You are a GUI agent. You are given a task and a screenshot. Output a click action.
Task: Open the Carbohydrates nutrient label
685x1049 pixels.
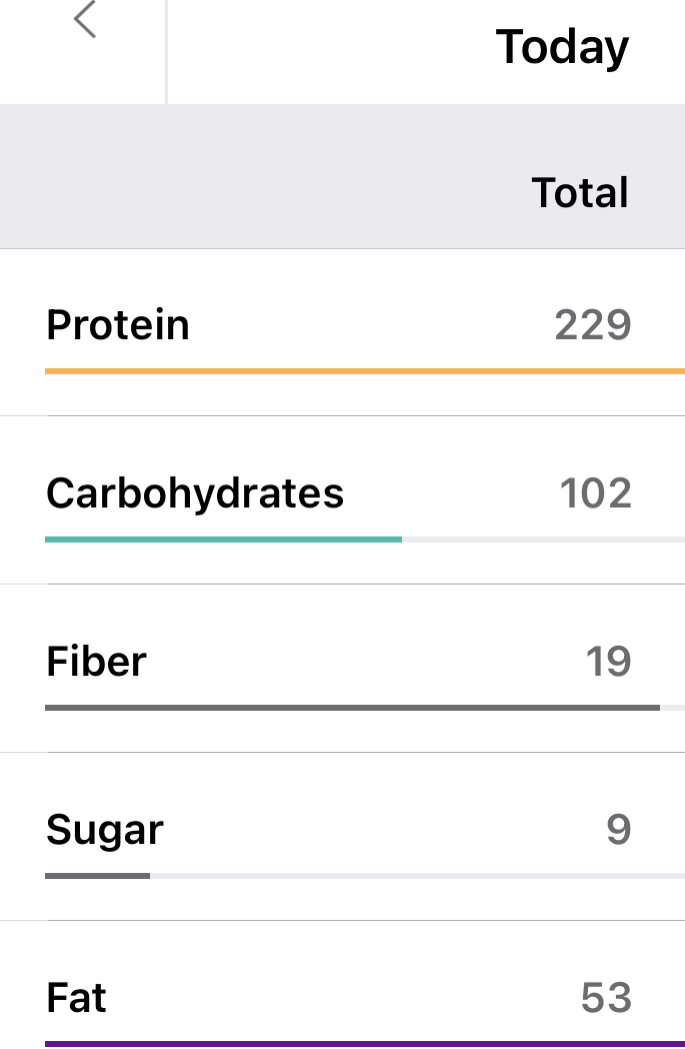(x=195, y=493)
